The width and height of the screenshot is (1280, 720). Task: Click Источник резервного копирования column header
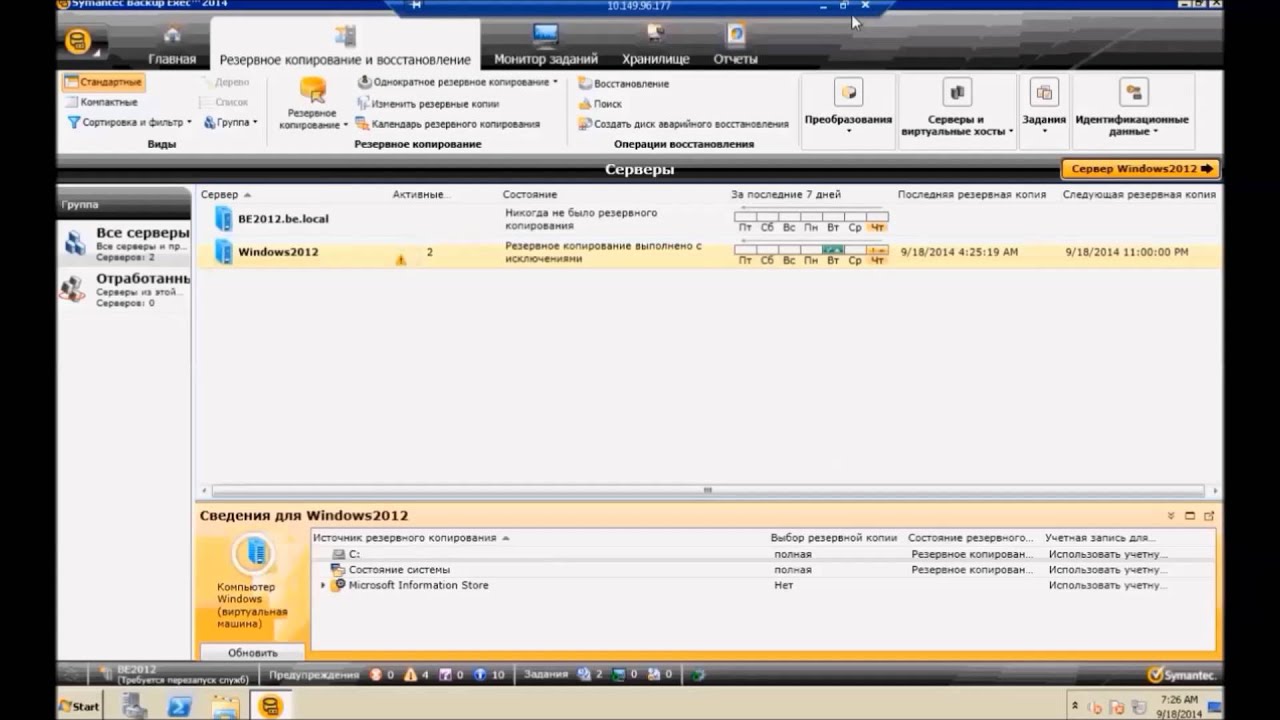click(x=410, y=537)
